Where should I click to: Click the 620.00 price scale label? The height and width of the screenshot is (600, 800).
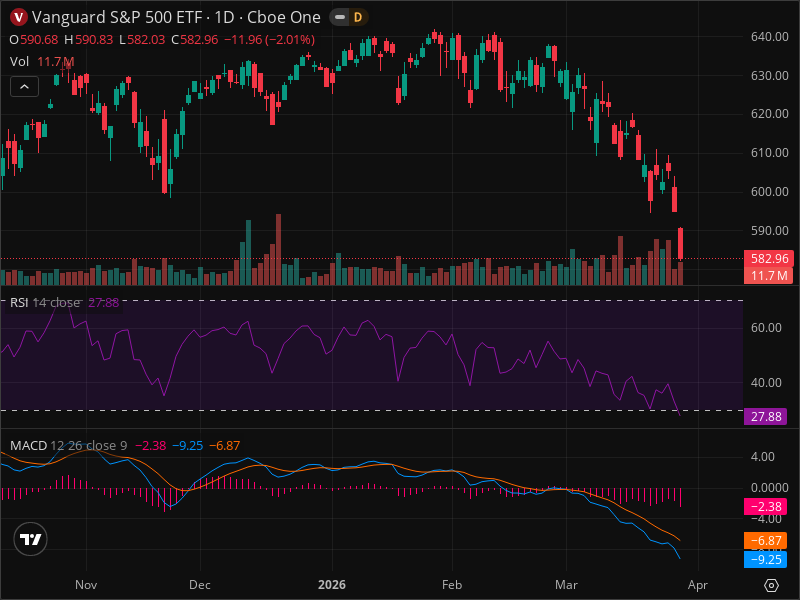click(769, 114)
